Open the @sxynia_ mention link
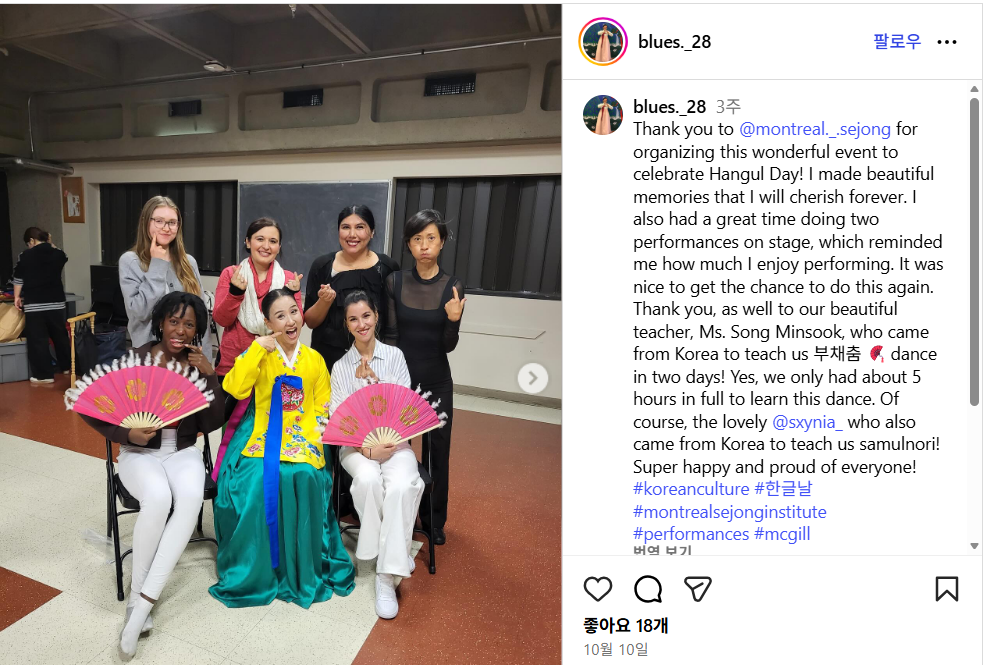 [x=807, y=422]
